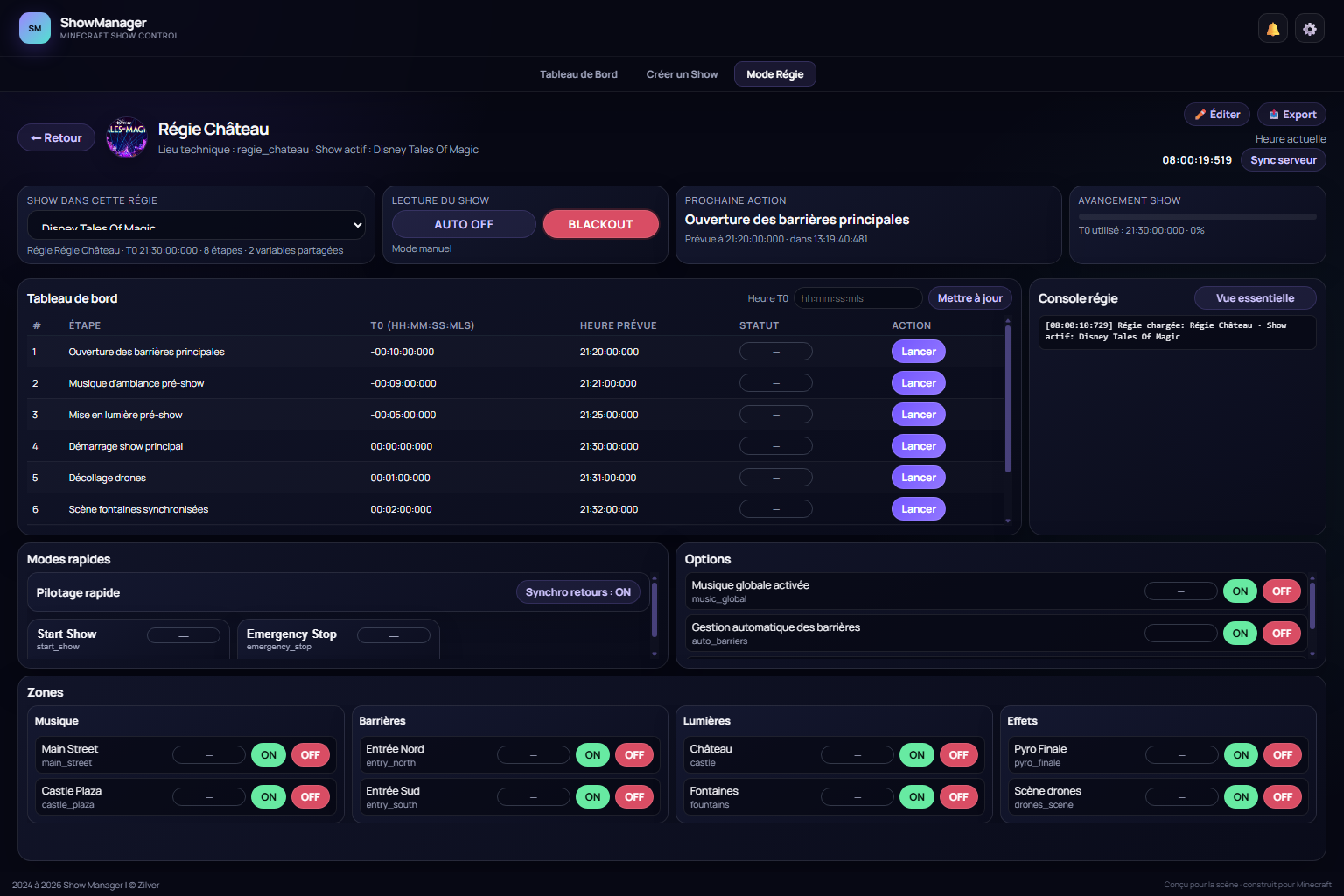Click the Vue essentielle button

1255,298
